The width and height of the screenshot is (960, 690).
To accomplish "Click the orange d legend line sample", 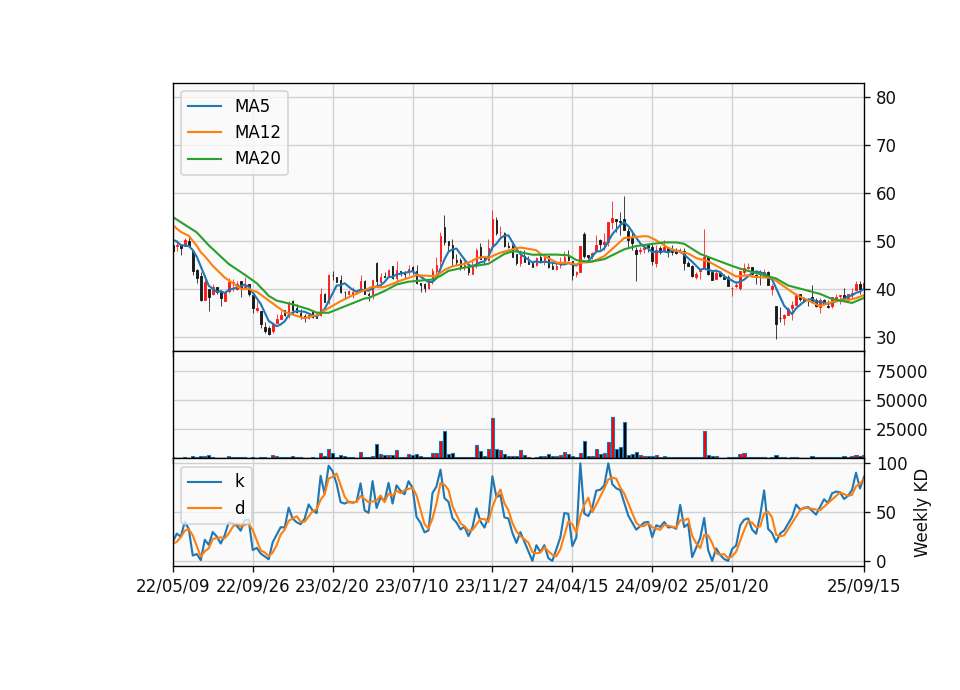I will (x=204, y=508).
